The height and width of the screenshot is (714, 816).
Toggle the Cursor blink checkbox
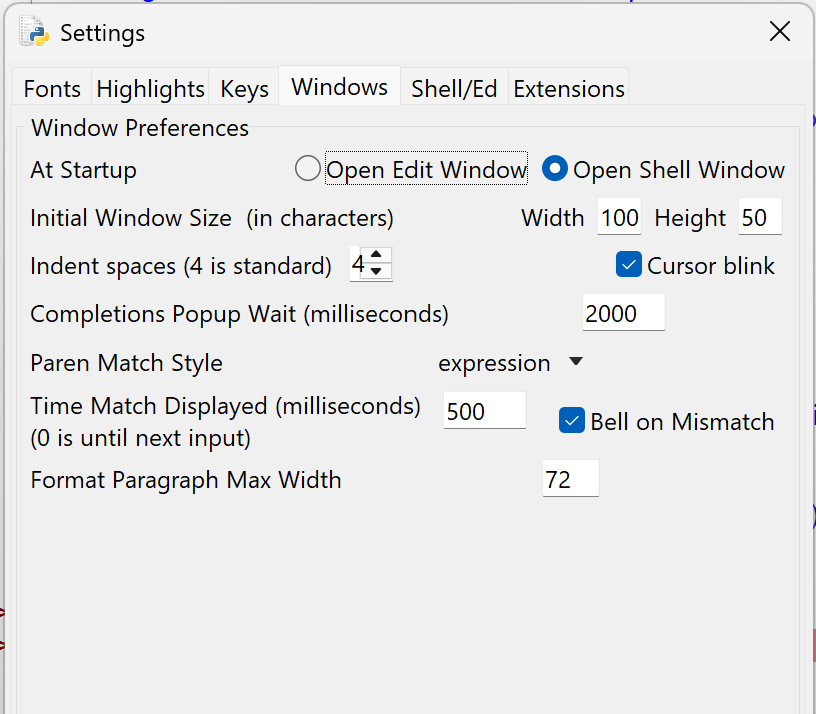click(629, 265)
